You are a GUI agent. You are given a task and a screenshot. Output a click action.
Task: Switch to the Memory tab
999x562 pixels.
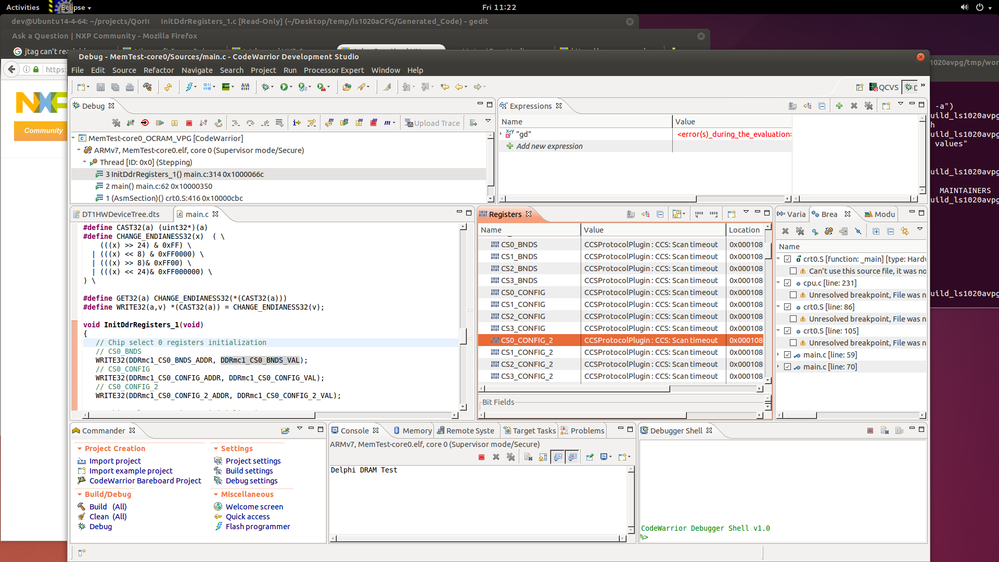412,431
